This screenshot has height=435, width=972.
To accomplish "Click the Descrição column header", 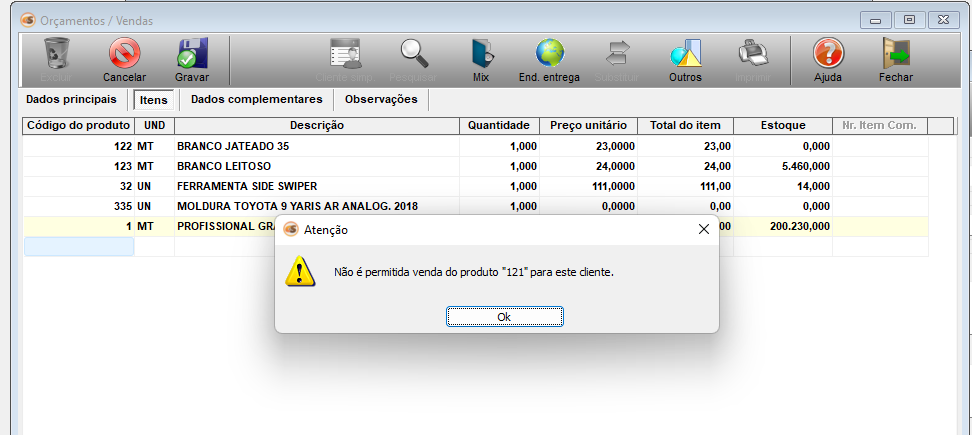I will 317,126.
